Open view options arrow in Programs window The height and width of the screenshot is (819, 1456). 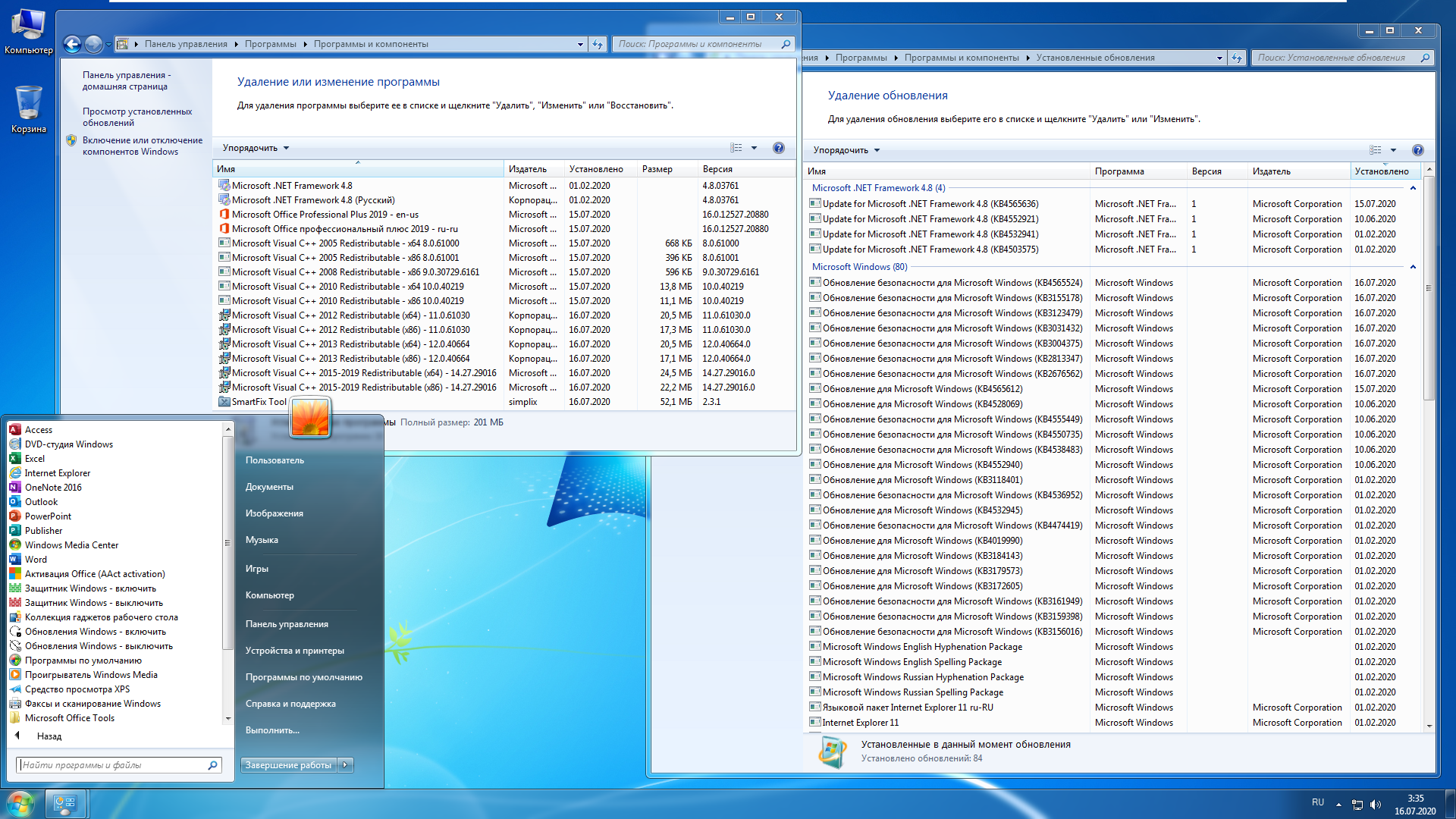click(x=754, y=148)
